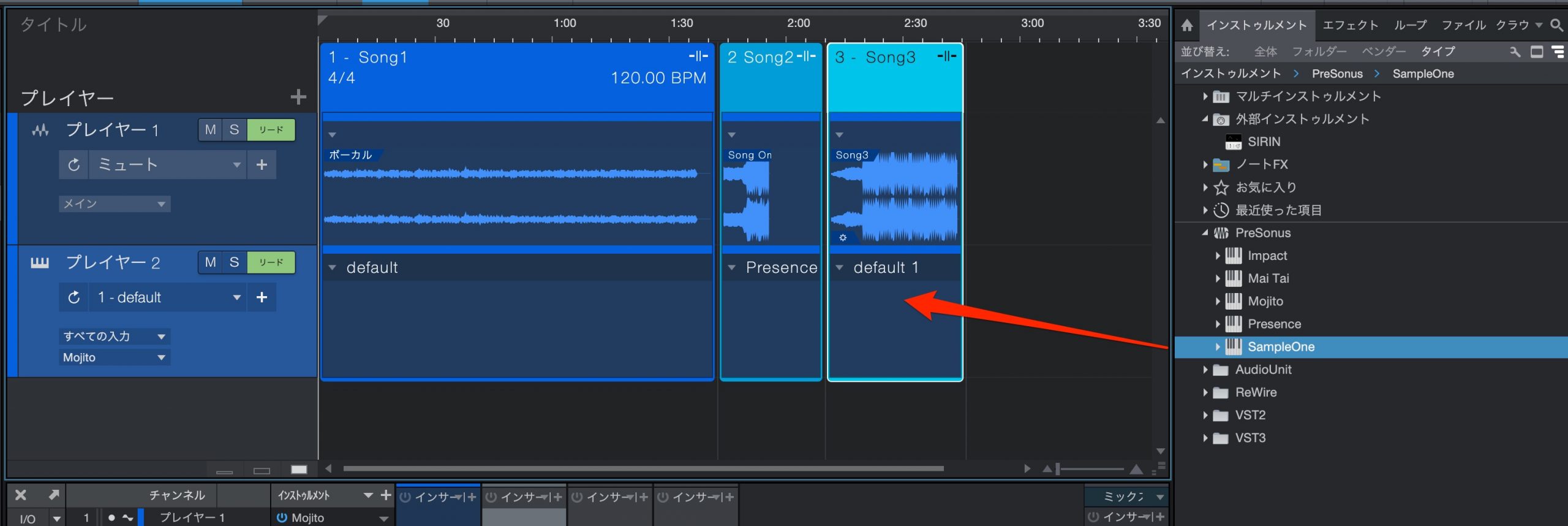The height and width of the screenshot is (526, 1568).
Task: Open the browser search magnifier icon
Action: coord(1556,25)
